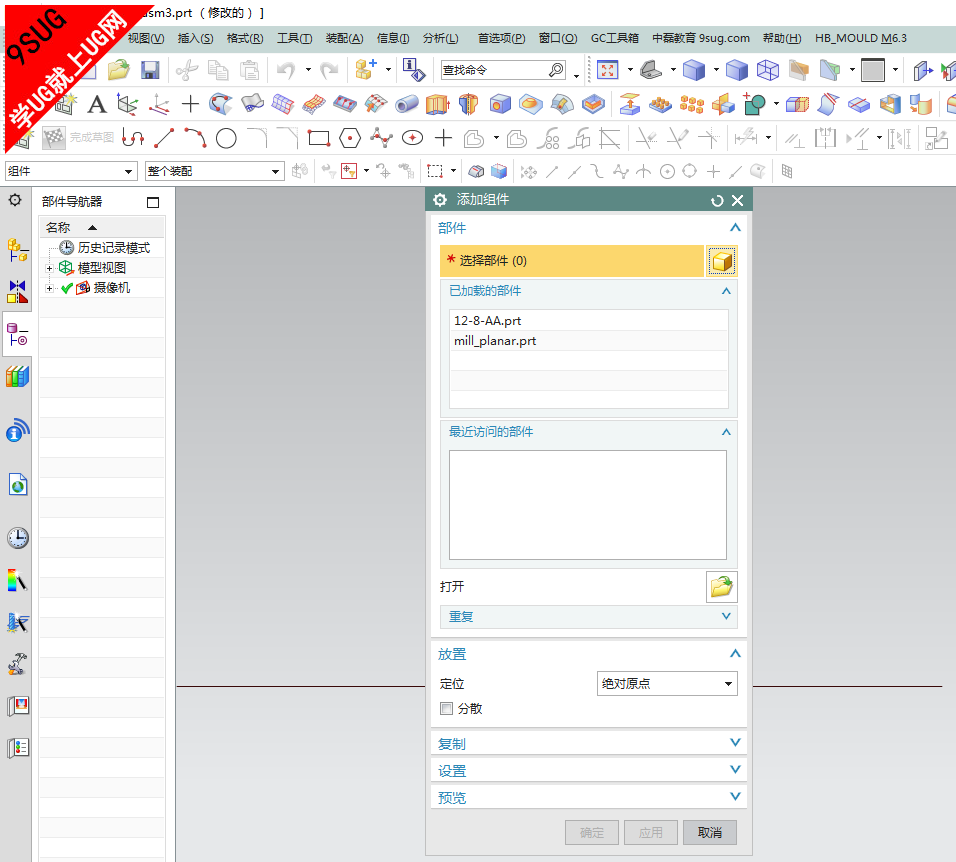Open a file with the folder toolbar icon

[119, 70]
